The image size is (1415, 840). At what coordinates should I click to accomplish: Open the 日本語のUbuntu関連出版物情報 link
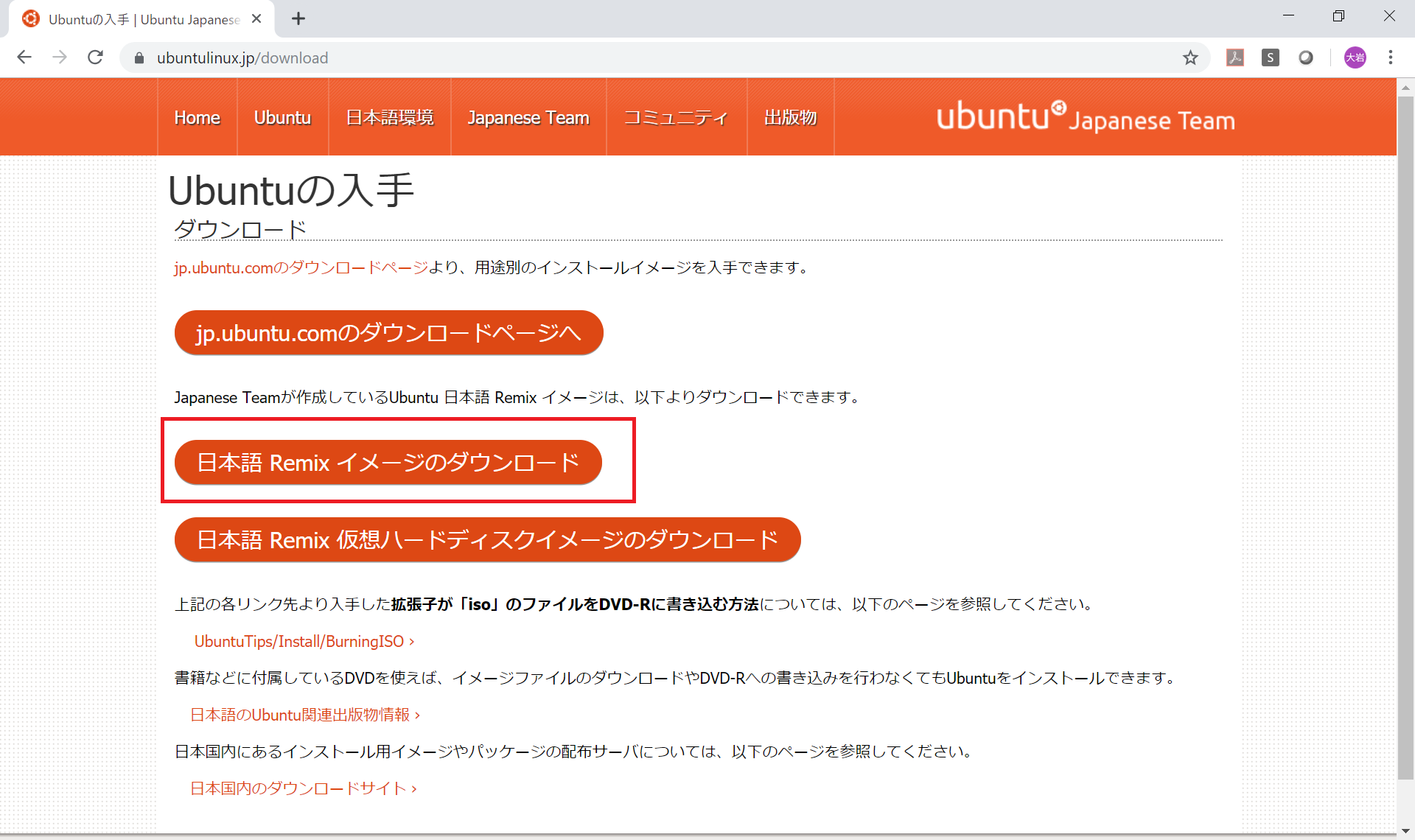305,715
